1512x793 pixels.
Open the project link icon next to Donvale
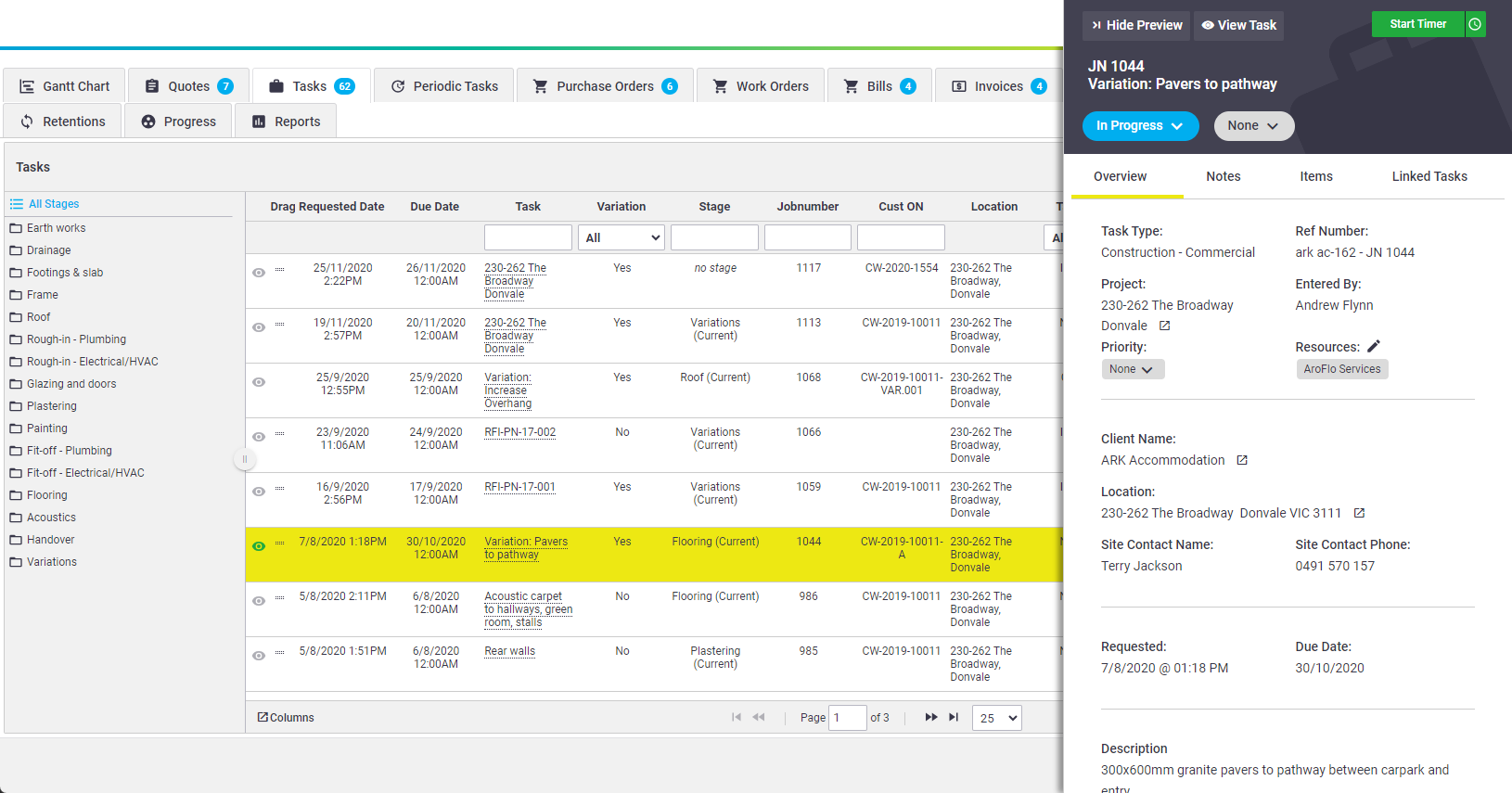(x=1165, y=326)
